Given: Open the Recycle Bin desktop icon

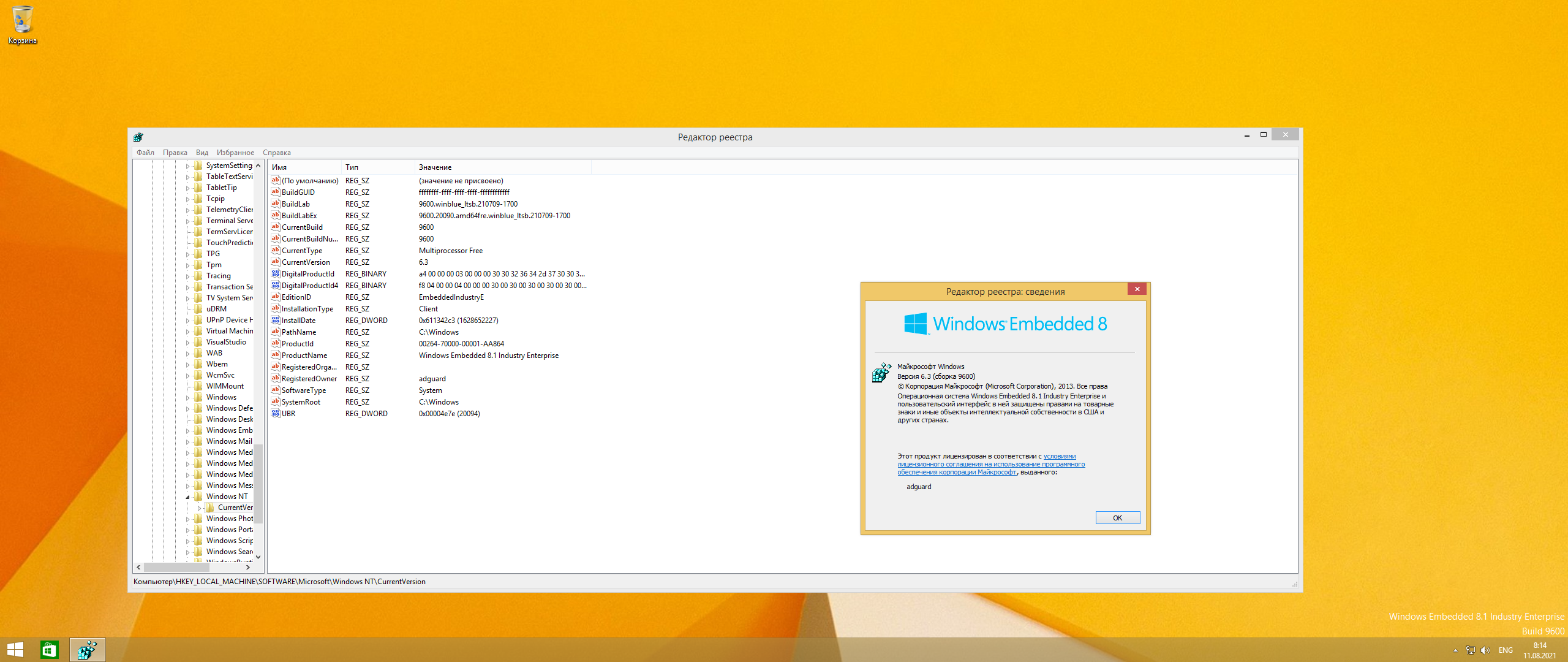Looking at the screenshot, I should click(22, 25).
